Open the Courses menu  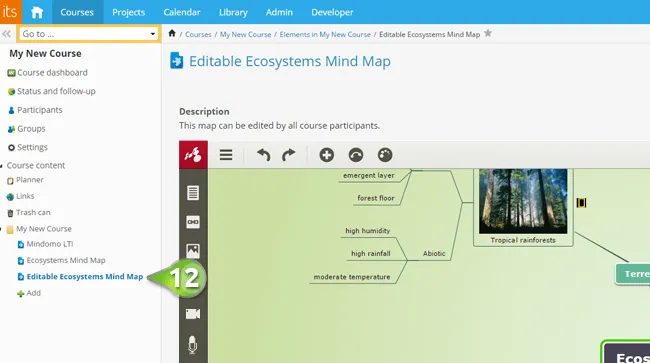(77, 12)
